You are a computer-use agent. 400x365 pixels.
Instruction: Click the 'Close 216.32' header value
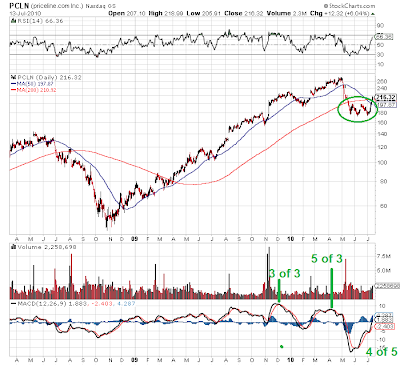(x=244, y=13)
